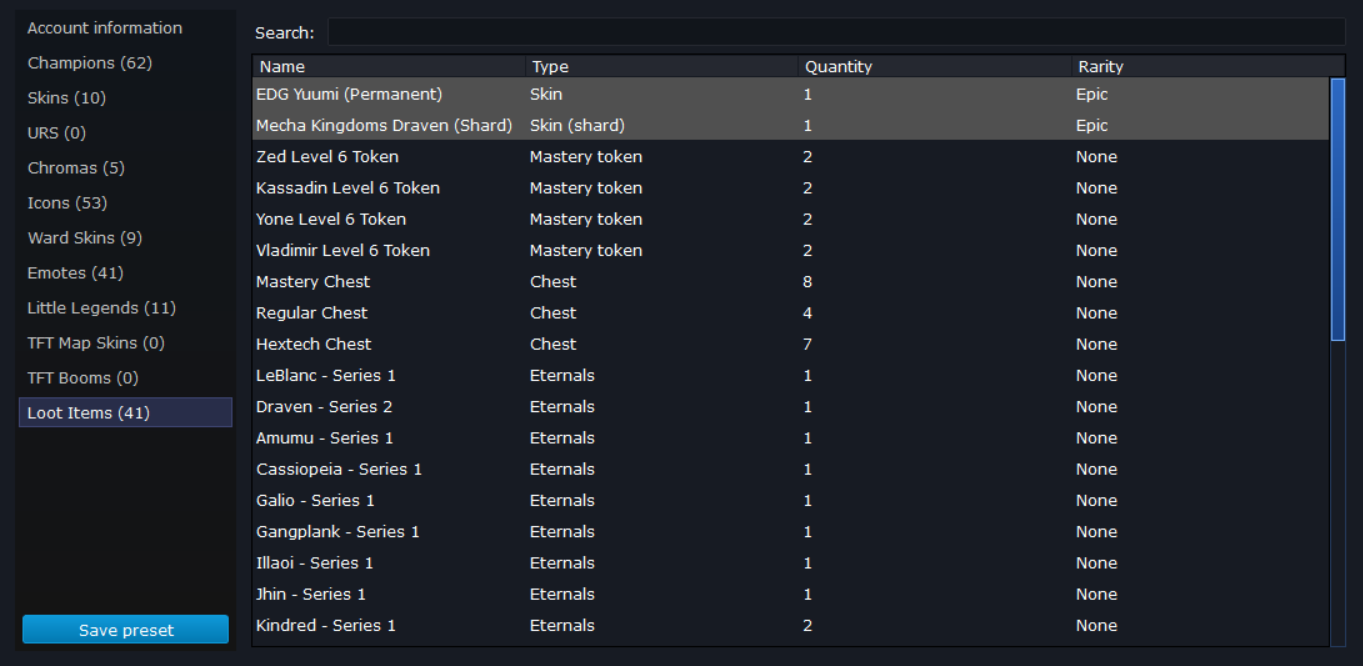
Task: Select Kassadin Level 6 Token row
Action: [791, 188]
